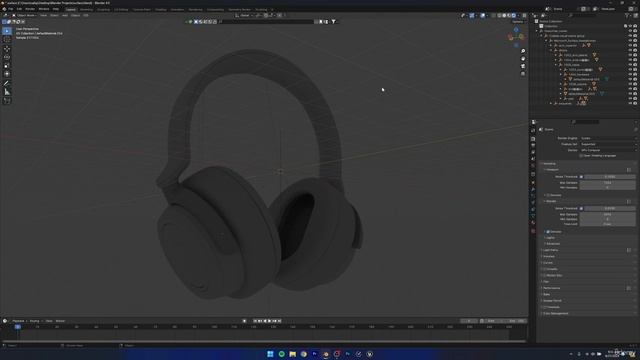Viewport: 640px width, 360px height.
Task: Open the viewport Add menu
Action: (x=64, y=16)
